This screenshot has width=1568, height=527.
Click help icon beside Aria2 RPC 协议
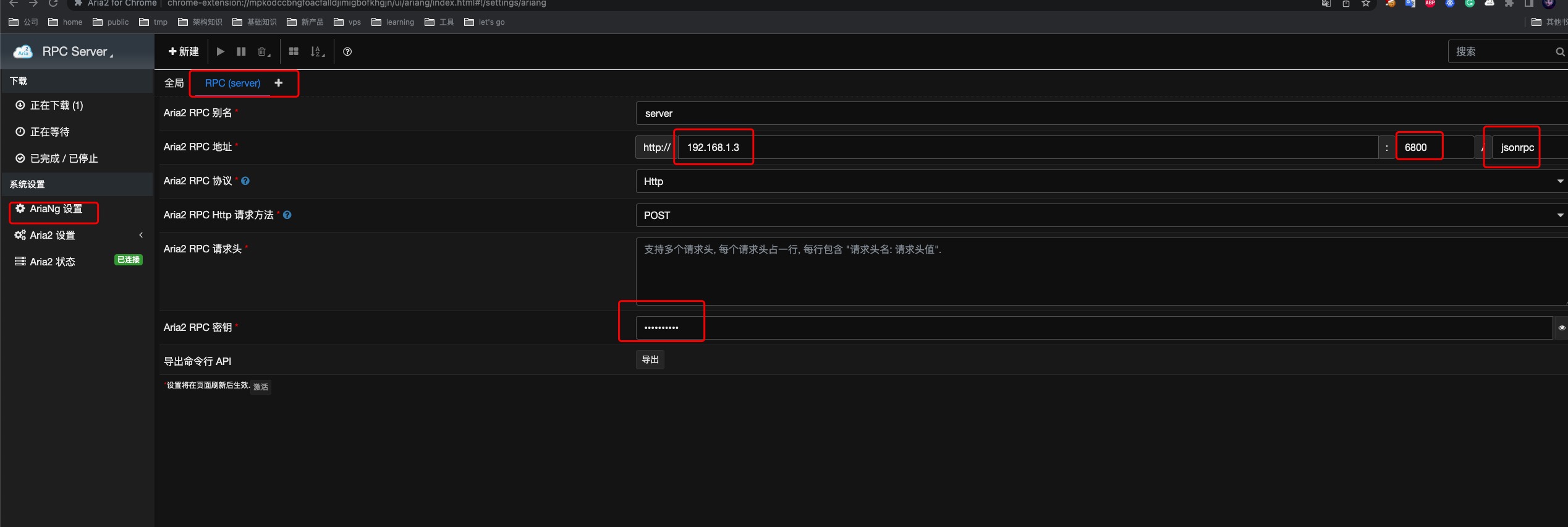click(x=245, y=181)
